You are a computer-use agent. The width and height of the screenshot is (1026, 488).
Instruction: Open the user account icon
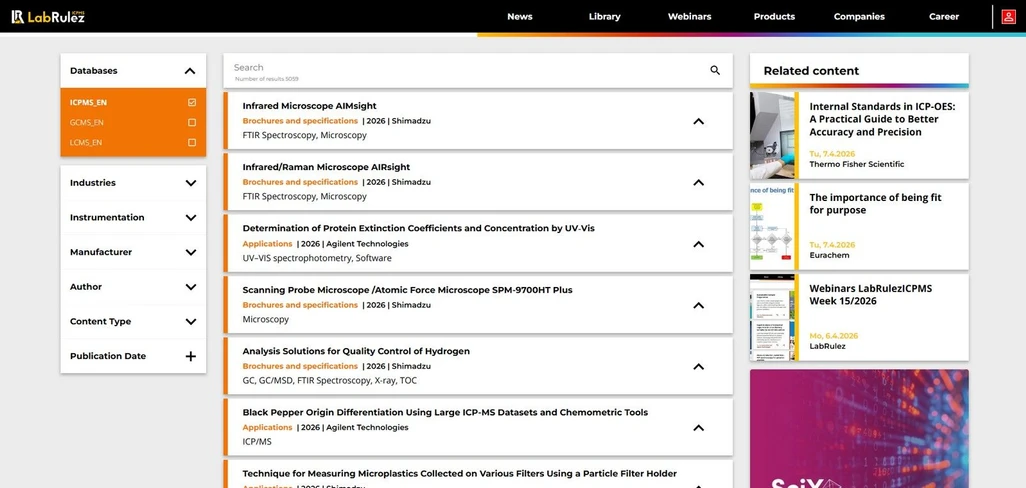[x=1008, y=17]
